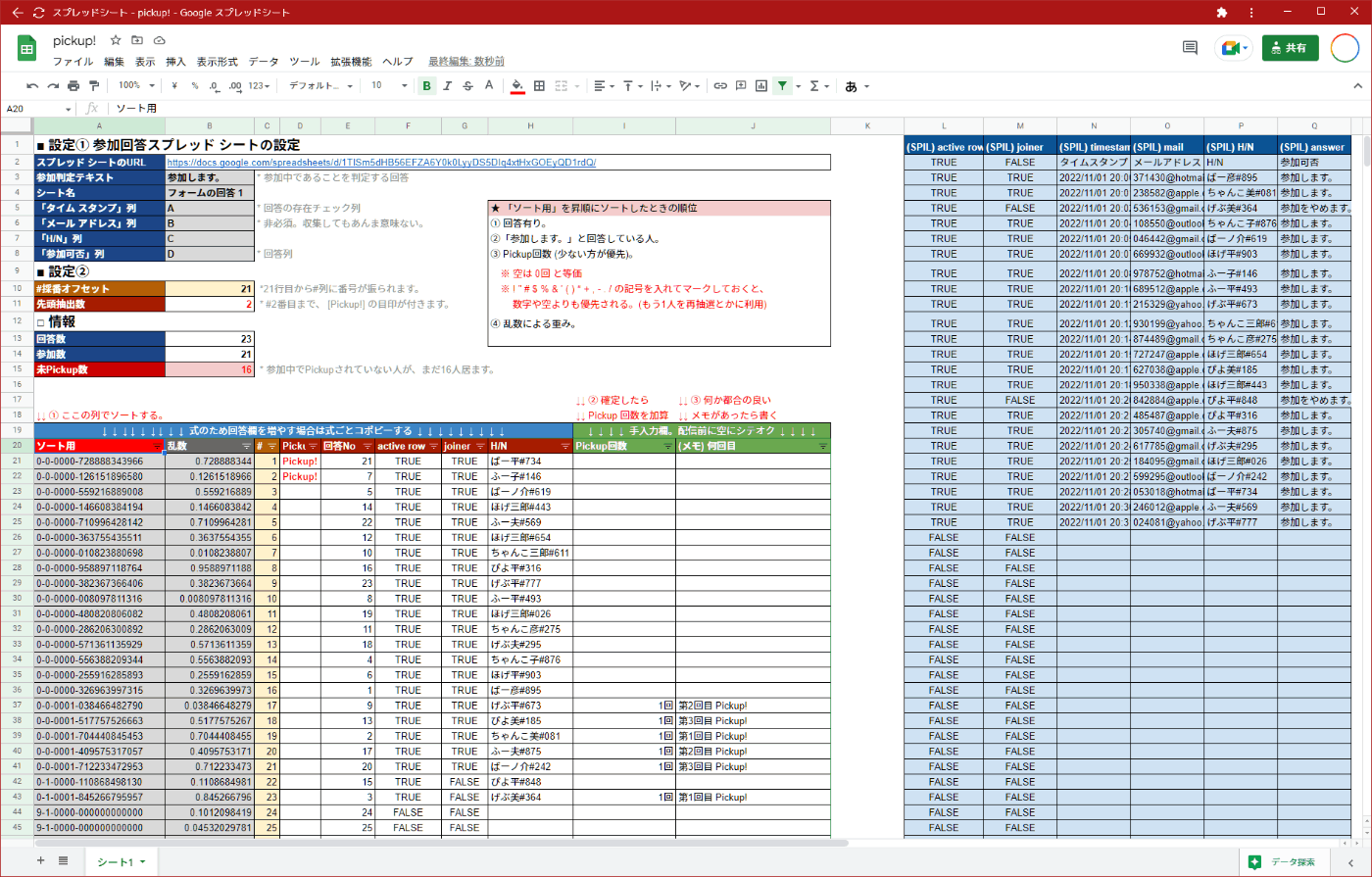Open the input tools あ button

(x=851, y=86)
